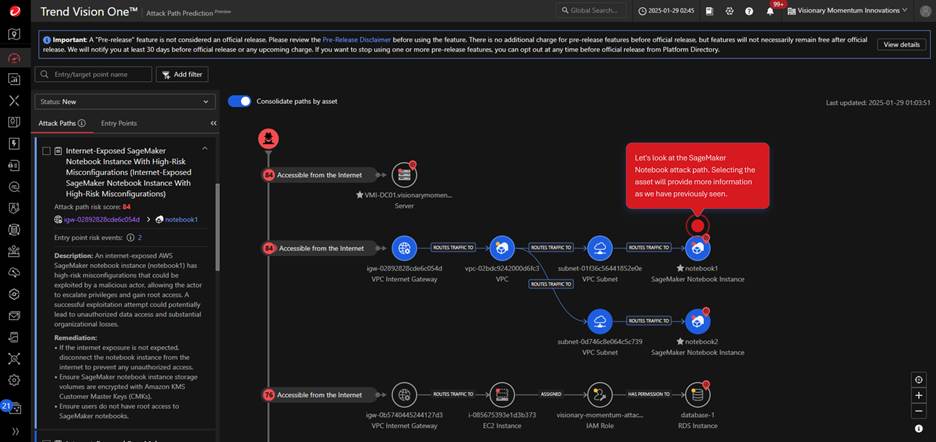Select the subnet-0d746c8e064c5c739 VPC Subnet node
The width and height of the screenshot is (936, 442).
(x=600, y=321)
